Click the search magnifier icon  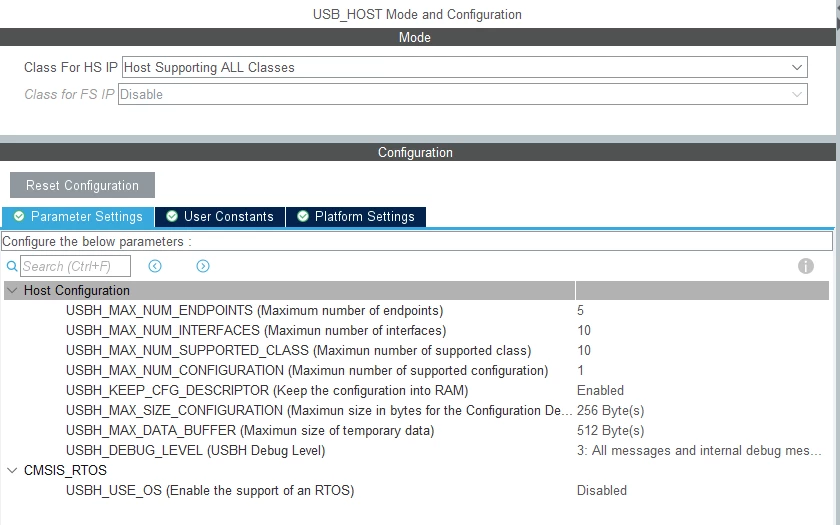click(12, 266)
